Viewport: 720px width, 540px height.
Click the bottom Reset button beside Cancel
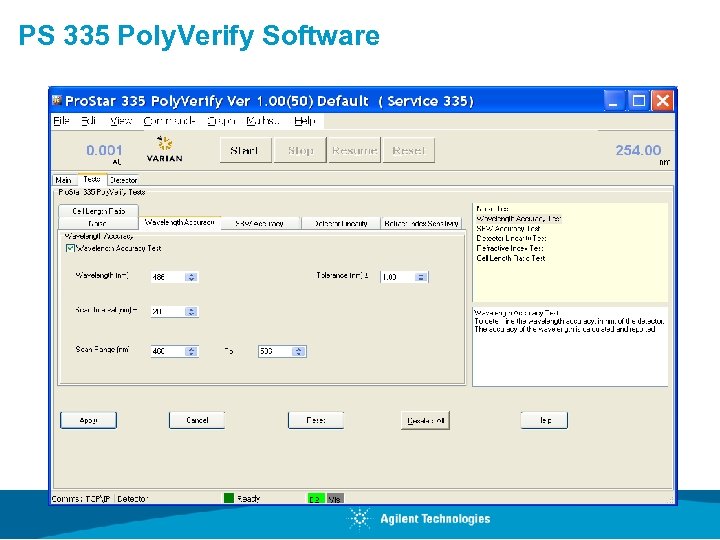316,420
